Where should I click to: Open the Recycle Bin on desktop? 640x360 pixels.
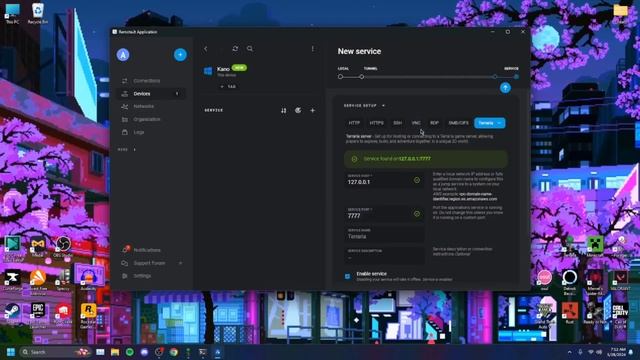(38, 13)
